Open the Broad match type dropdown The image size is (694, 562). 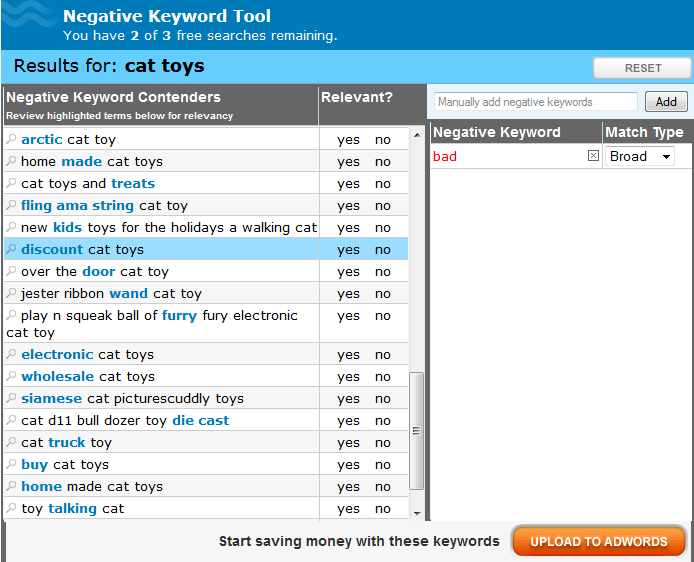coord(640,157)
